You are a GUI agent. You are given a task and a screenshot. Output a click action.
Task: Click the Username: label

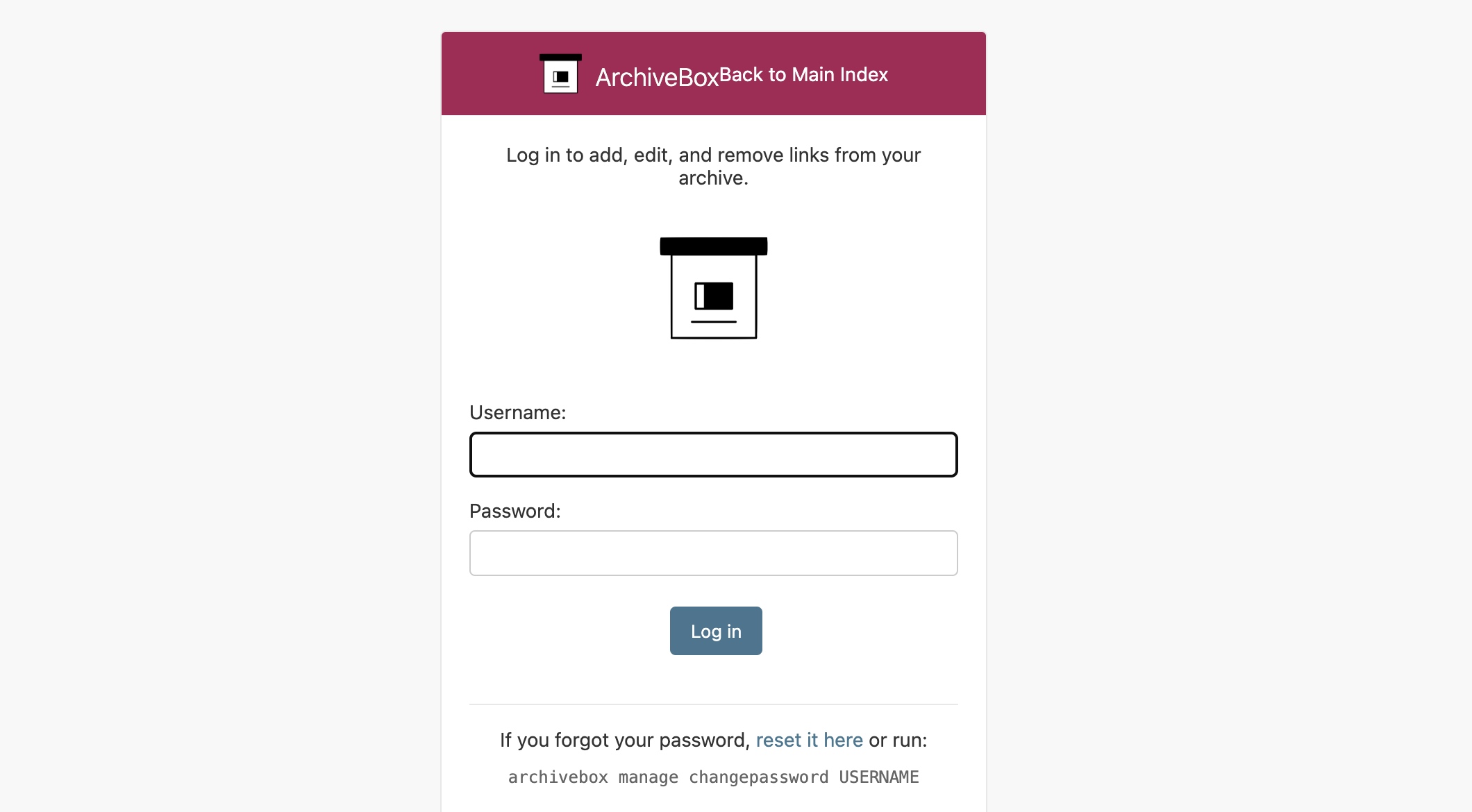click(518, 412)
